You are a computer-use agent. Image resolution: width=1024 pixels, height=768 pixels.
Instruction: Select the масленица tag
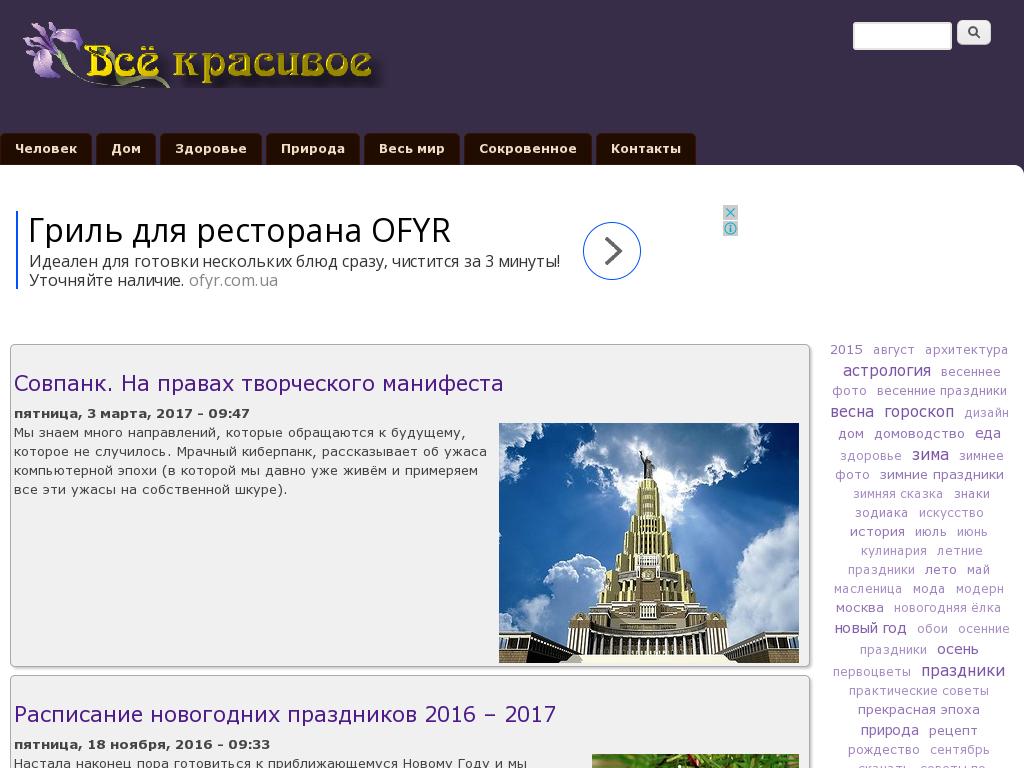pyautogui.click(x=867, y=589)
